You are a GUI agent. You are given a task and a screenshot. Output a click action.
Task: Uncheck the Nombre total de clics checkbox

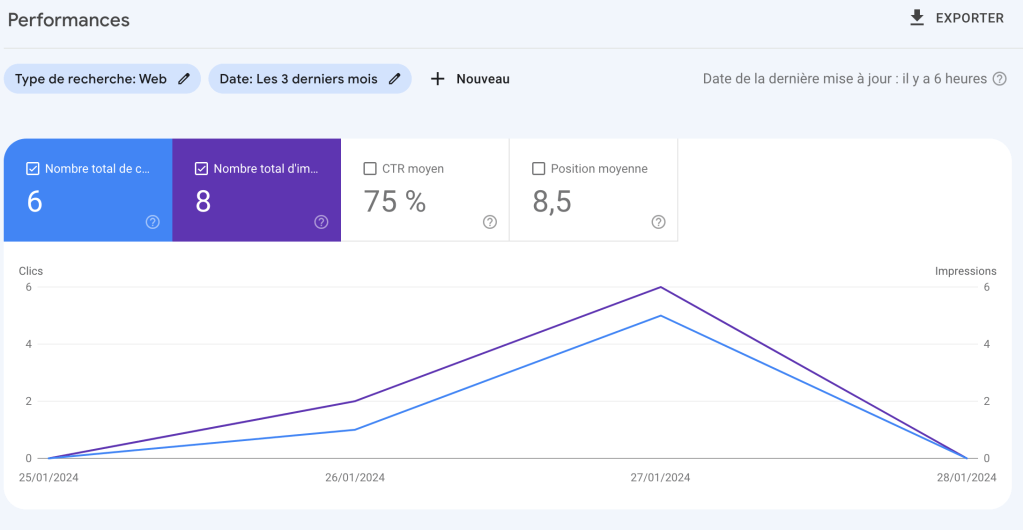pyautogui.click(x=33, y=169)
